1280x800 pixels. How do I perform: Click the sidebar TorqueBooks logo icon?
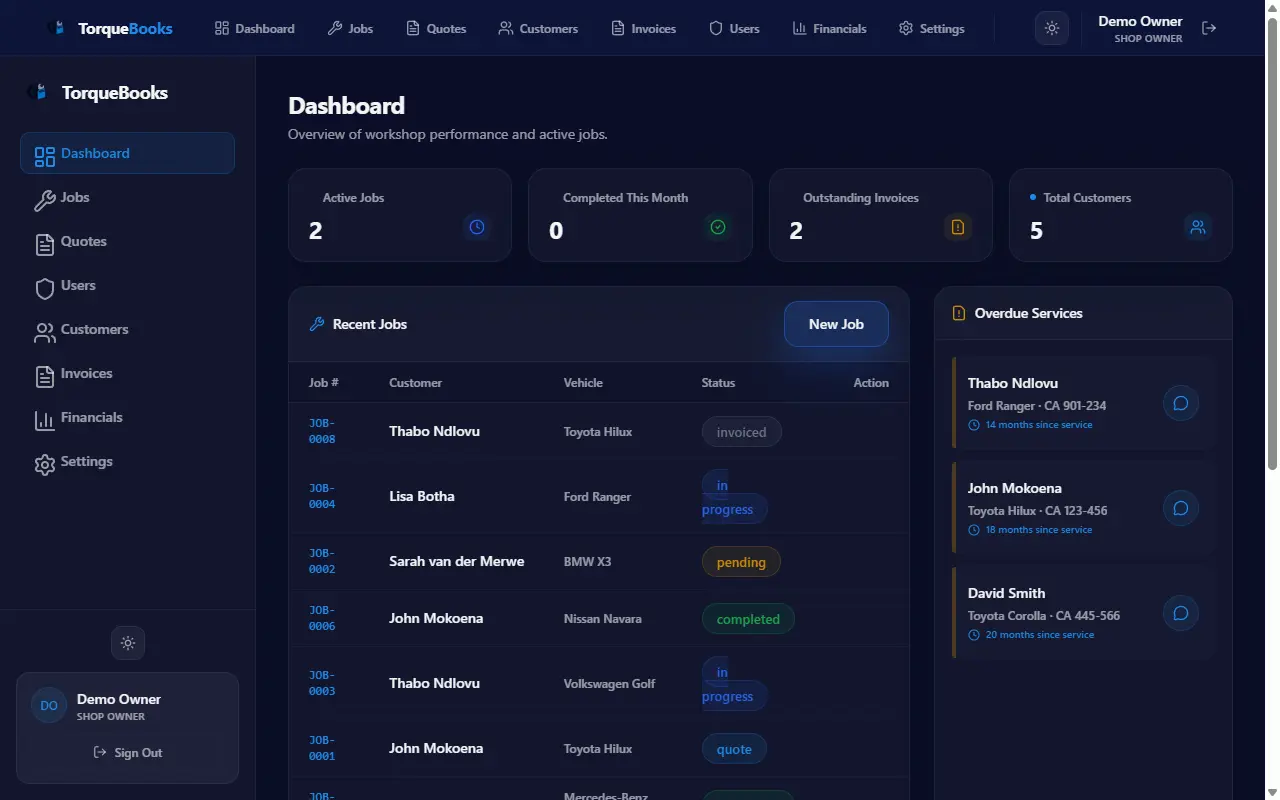tap(38, 92)
